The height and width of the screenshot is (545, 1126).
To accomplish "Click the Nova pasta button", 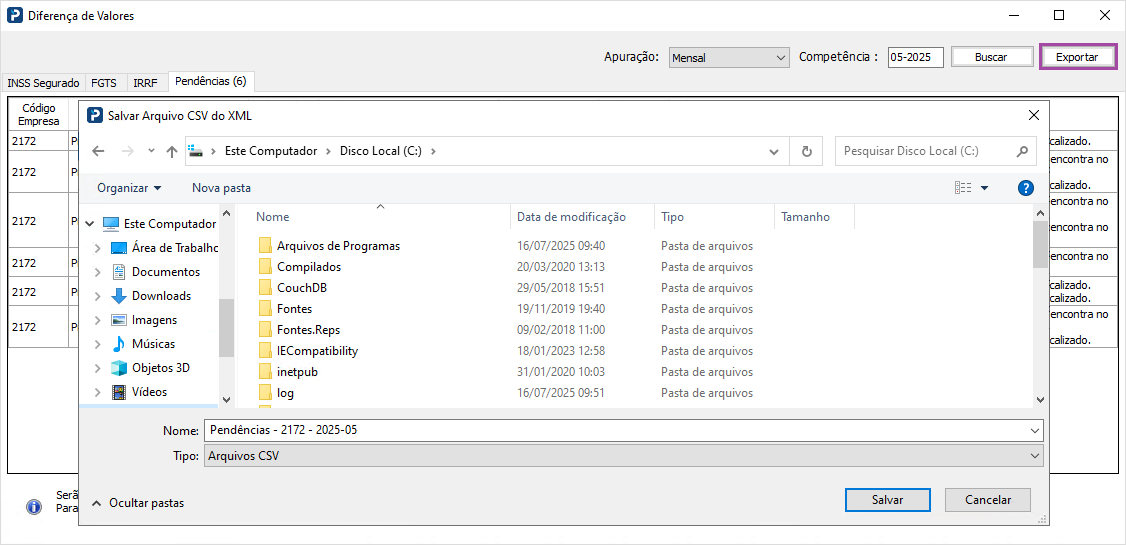I will click(221, 188).
